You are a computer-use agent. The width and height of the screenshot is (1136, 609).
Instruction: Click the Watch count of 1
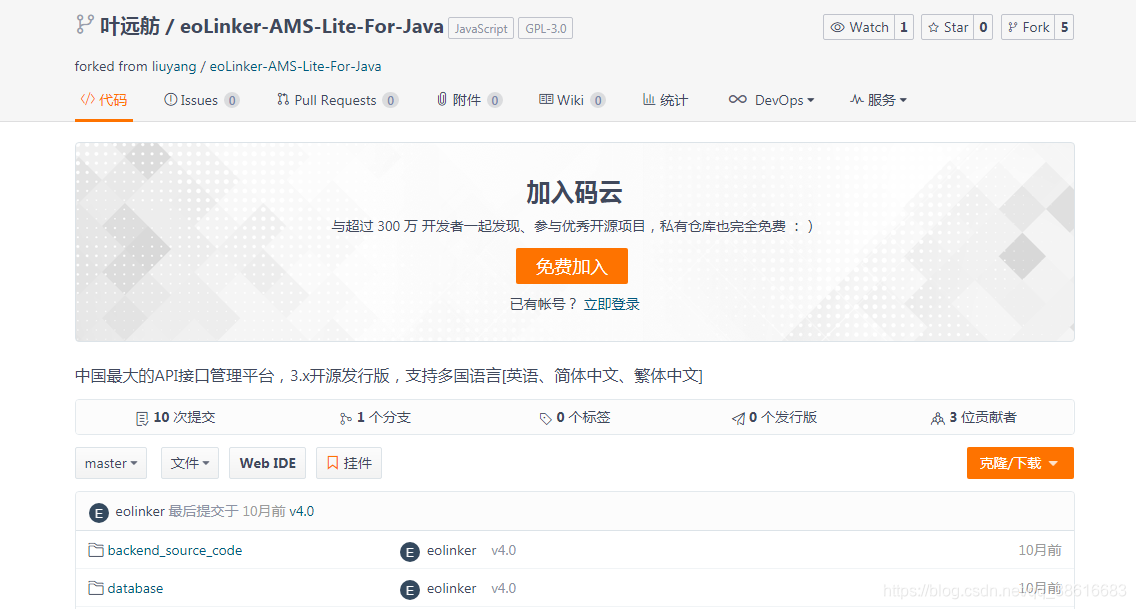click(x=903, y=28)
